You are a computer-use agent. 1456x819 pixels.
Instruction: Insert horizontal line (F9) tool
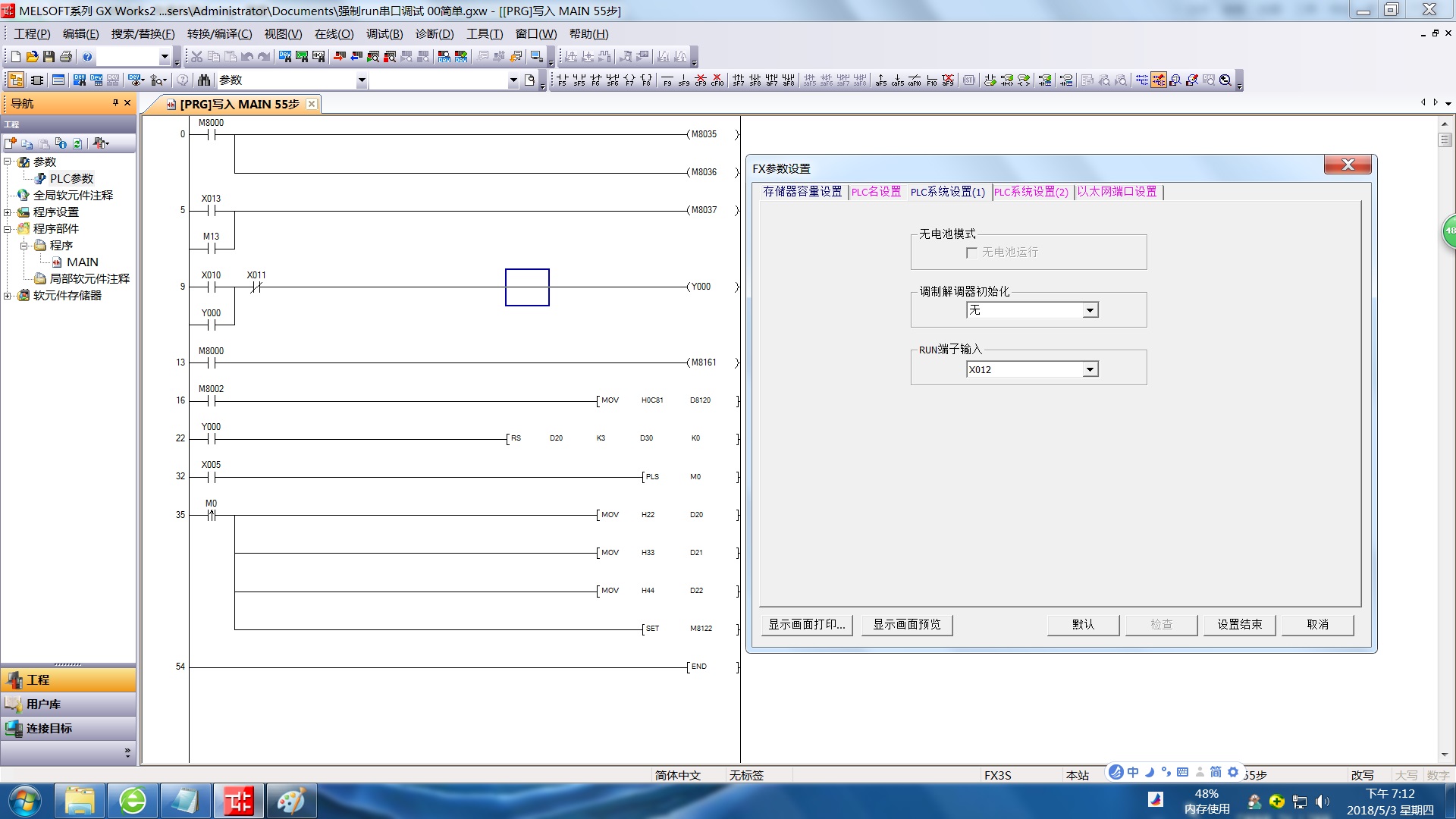coord(667,80)
